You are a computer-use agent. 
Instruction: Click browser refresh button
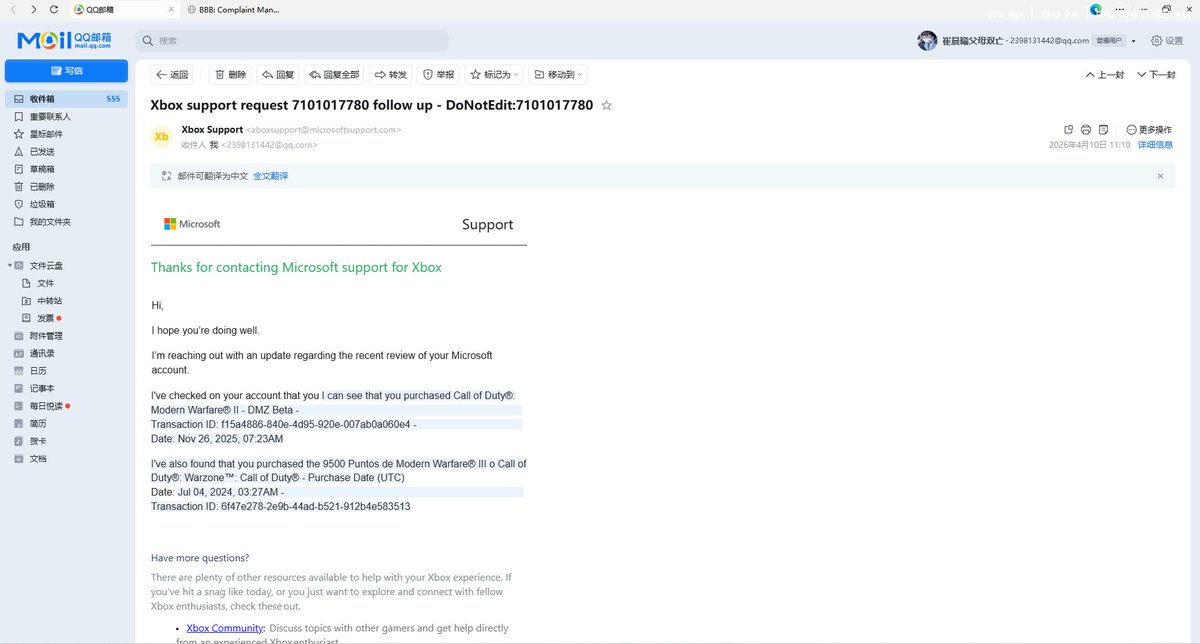tap(53, 9)
